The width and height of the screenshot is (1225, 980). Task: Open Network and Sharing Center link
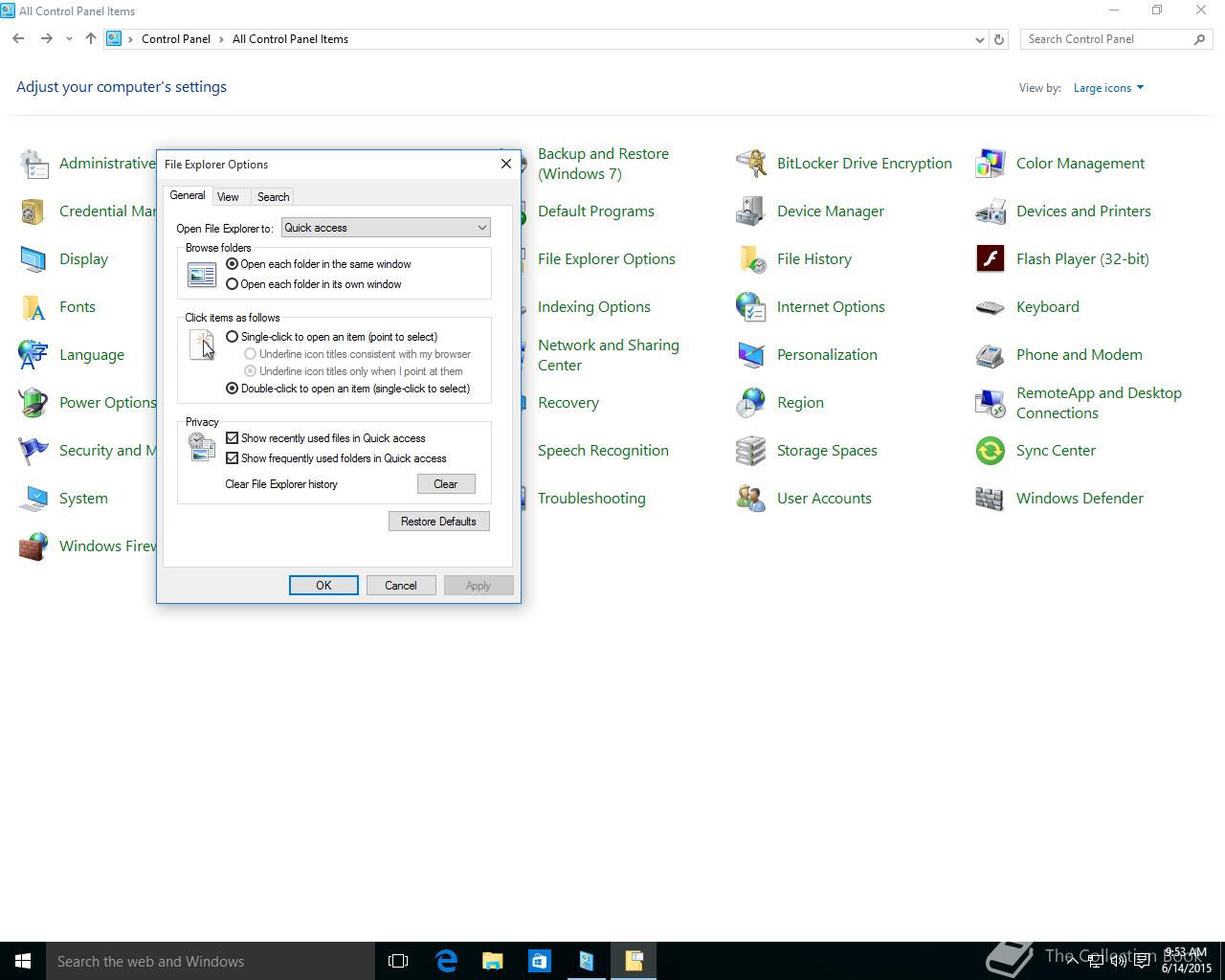tap(609, 355)
